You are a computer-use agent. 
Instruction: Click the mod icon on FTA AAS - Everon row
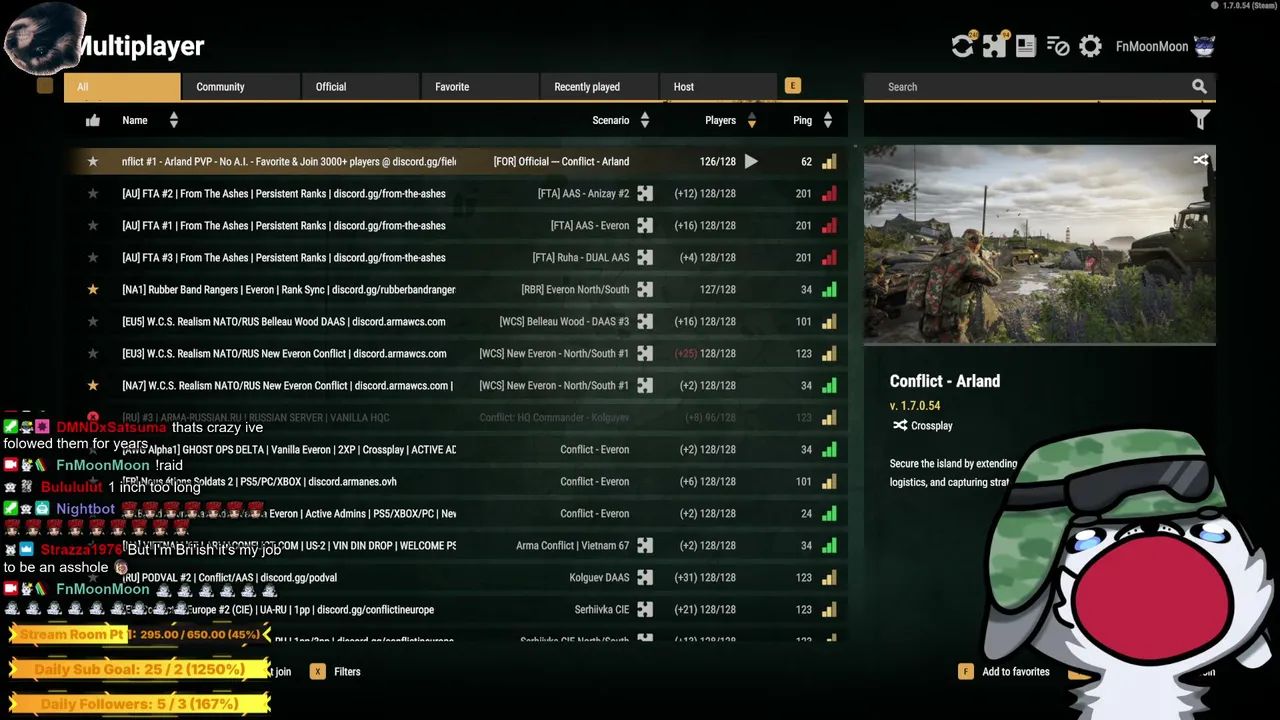645,225
